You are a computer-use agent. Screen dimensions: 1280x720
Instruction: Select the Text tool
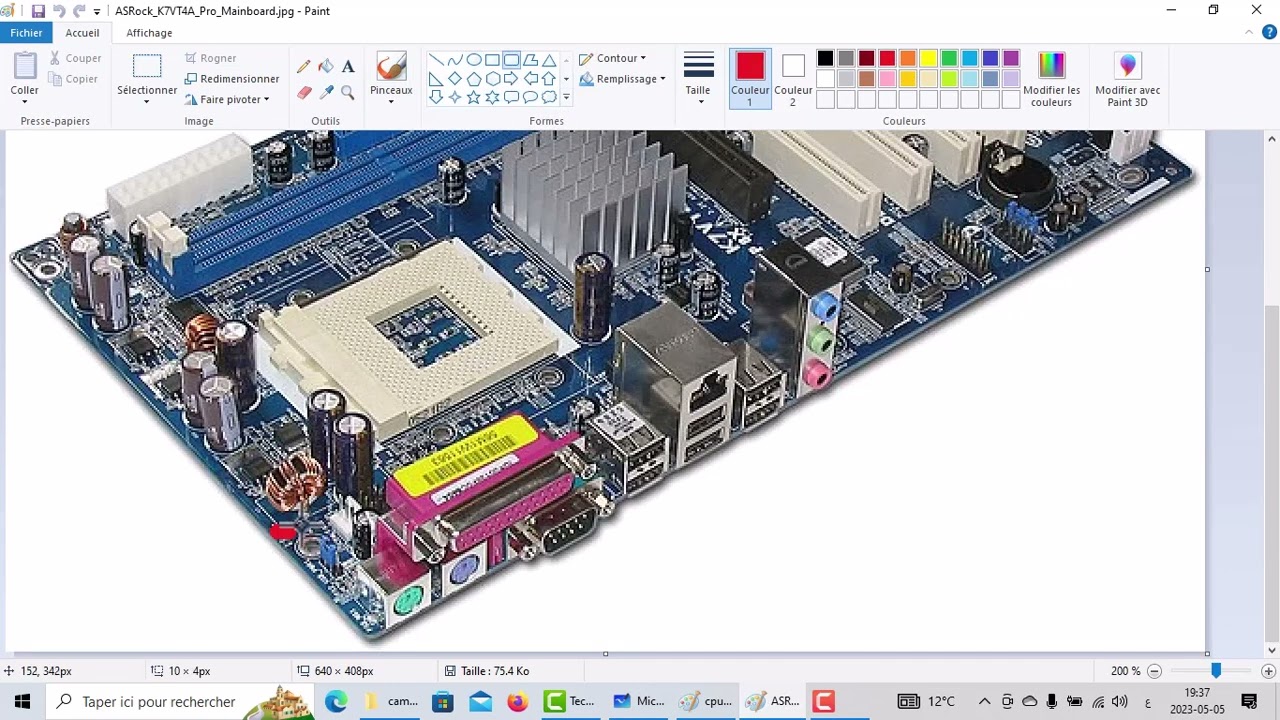(348, 67)
